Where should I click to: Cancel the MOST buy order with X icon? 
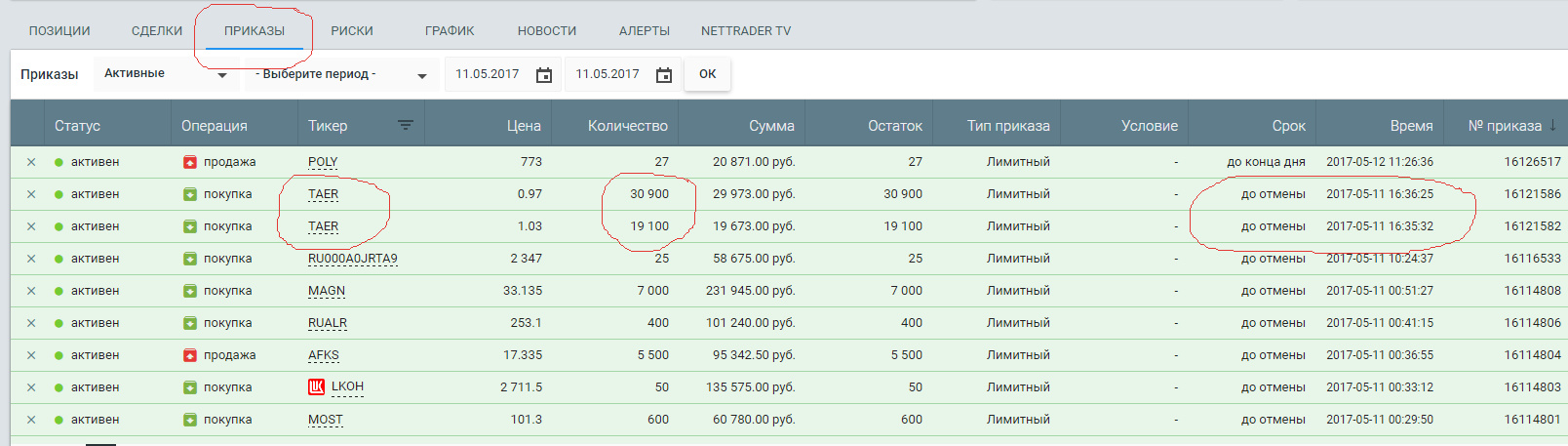pos(31,420)
